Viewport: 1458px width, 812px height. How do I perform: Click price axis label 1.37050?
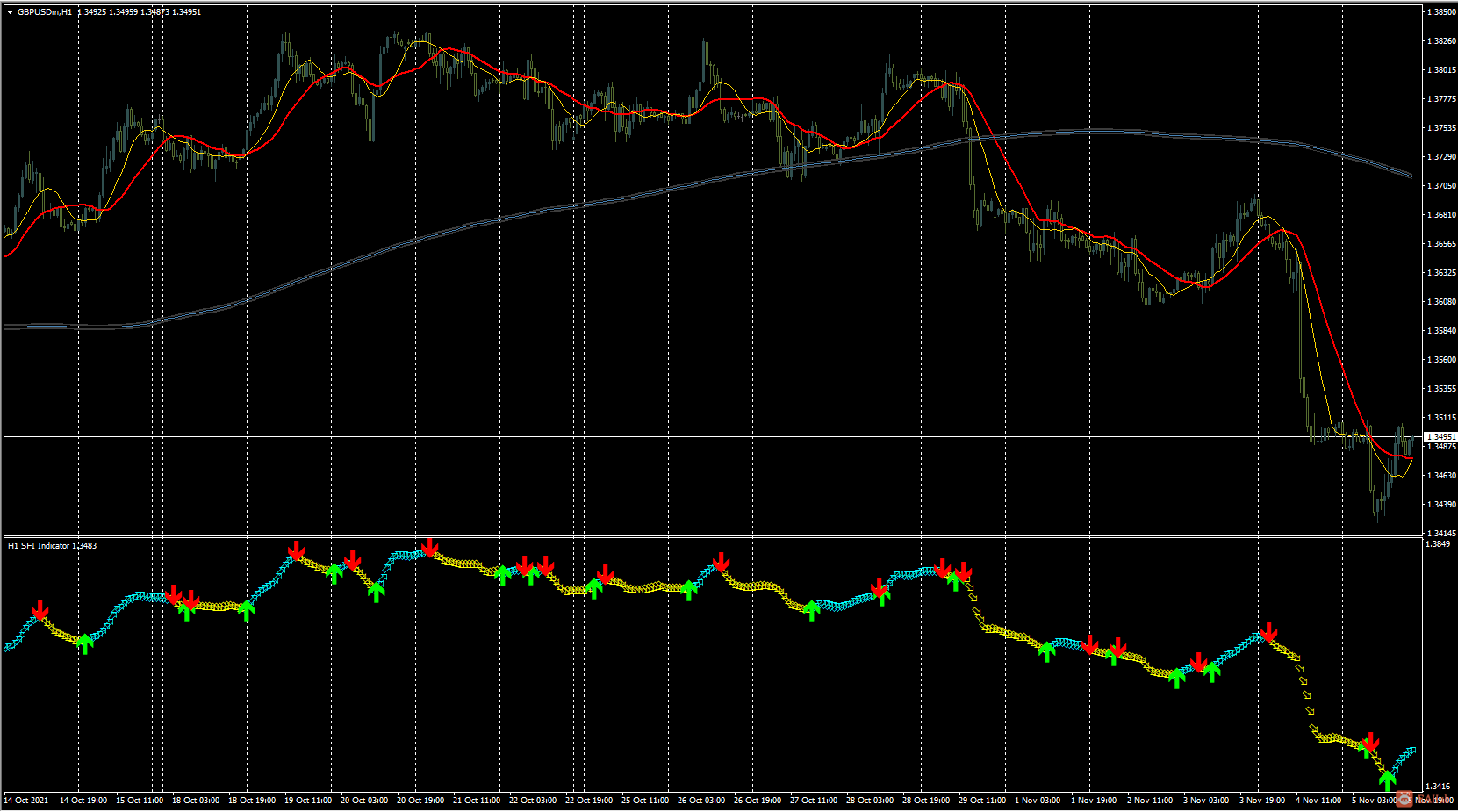point(1441,186)
